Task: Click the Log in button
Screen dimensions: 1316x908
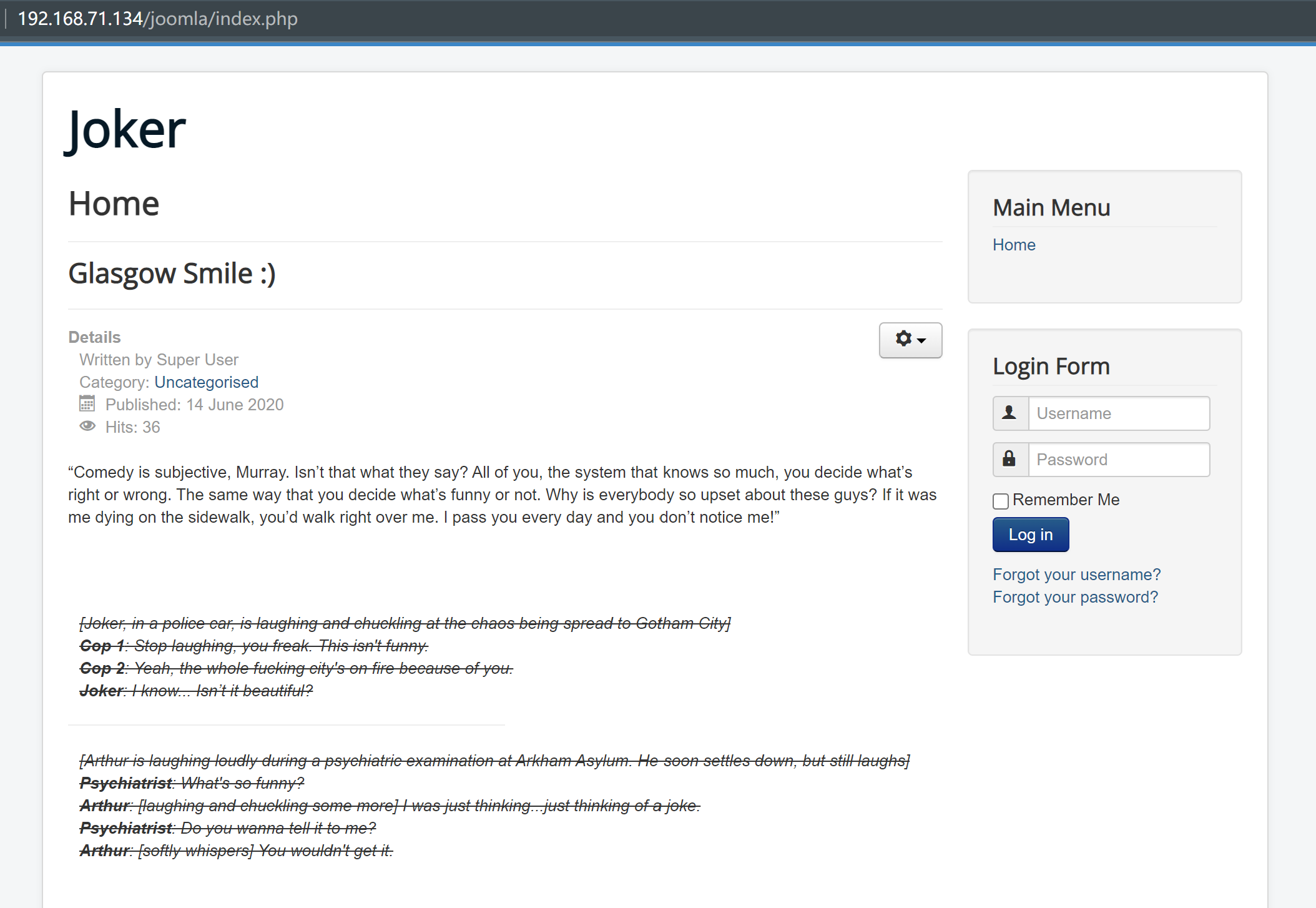Action: pyautogui.click(x=1030, y=534)
